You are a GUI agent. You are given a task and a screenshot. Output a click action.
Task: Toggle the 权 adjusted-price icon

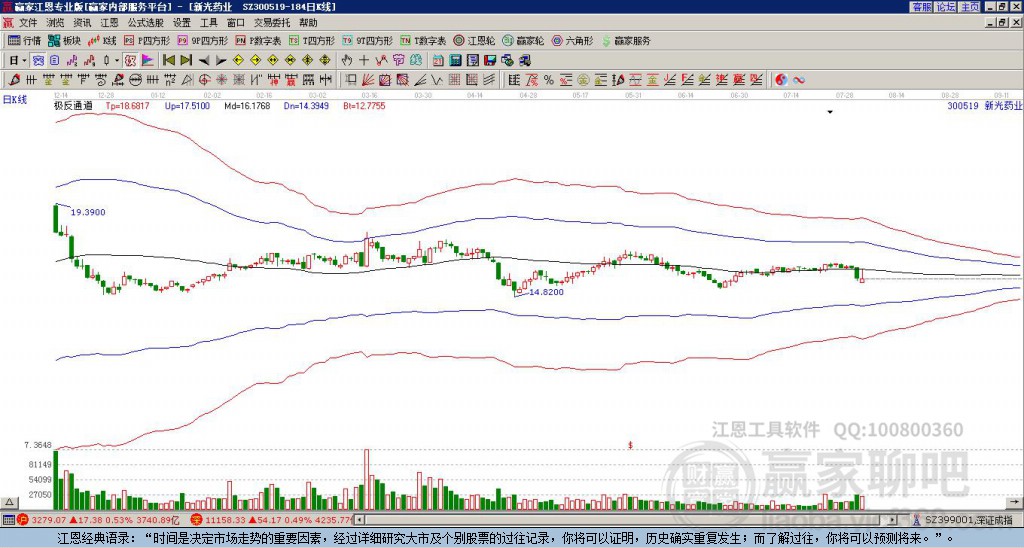coord(131,61)
